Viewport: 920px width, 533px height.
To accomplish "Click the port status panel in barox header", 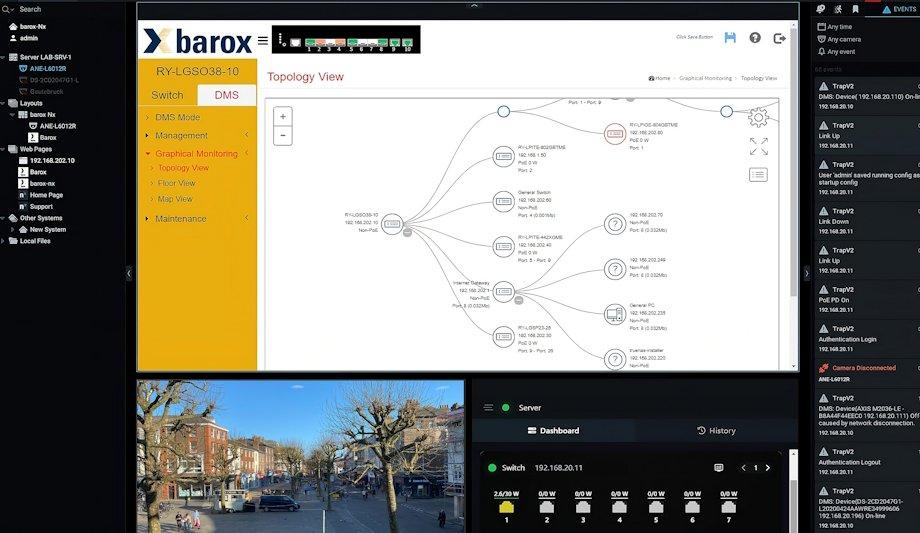I will (346, 39).
